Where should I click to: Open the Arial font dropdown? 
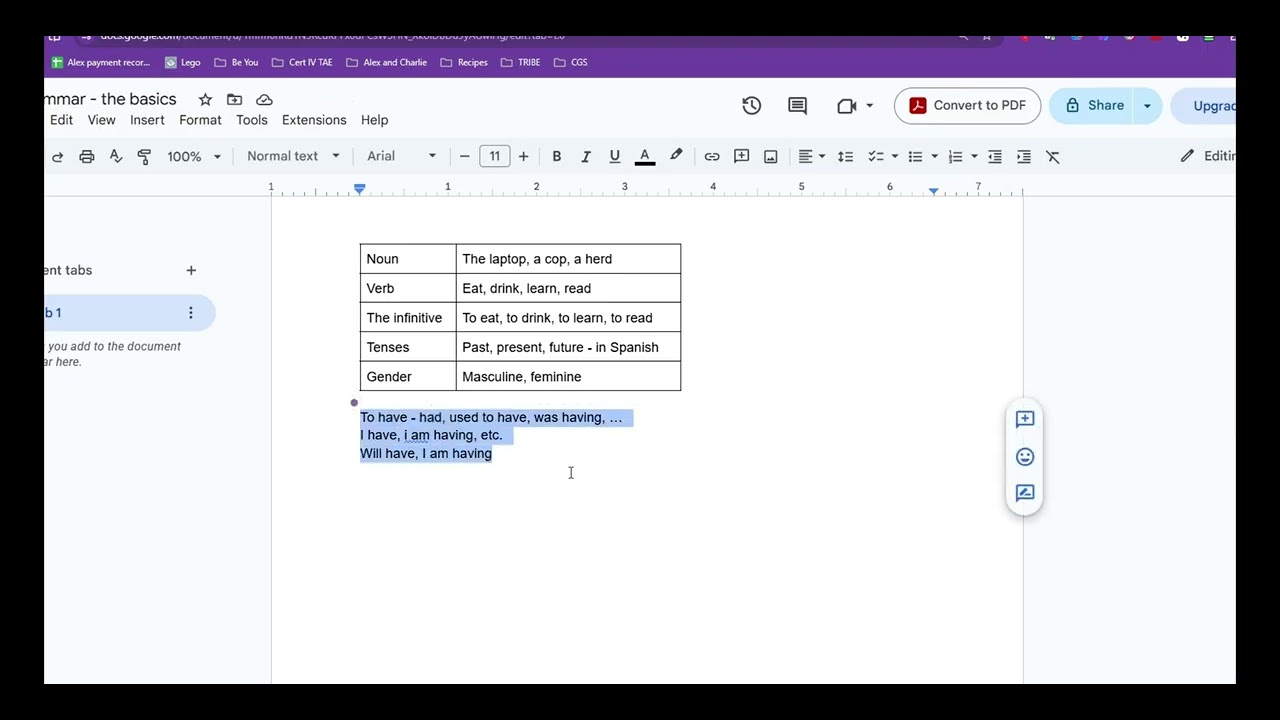(x=402, y=156)
